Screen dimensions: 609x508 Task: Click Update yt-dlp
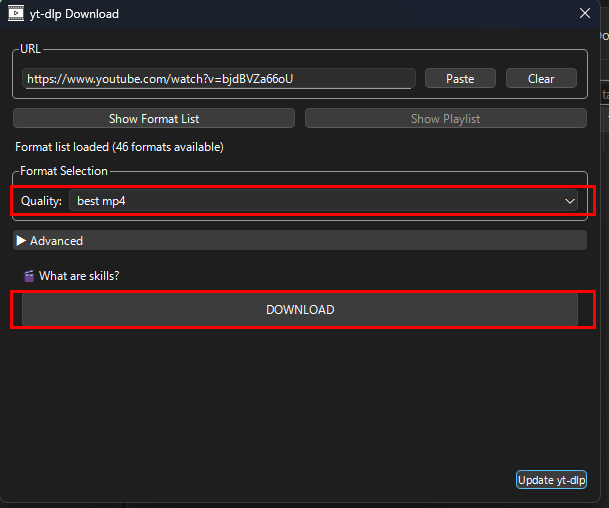tap(551, 480)
